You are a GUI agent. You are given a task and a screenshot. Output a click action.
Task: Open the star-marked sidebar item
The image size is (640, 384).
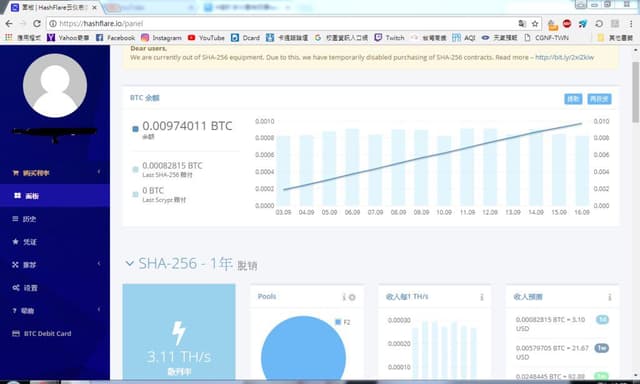(55, 242)
